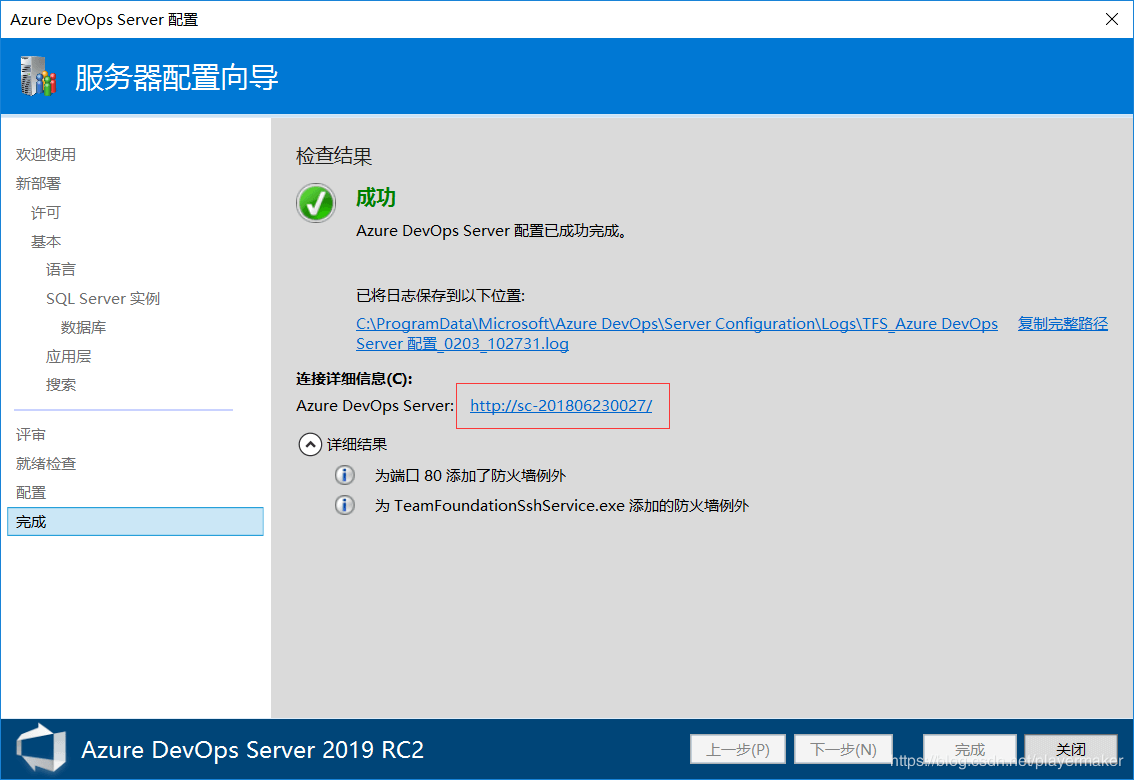Click the 'Azure DevOps Server:' label before the URL
1134x780 pixels.
[375, 406]
